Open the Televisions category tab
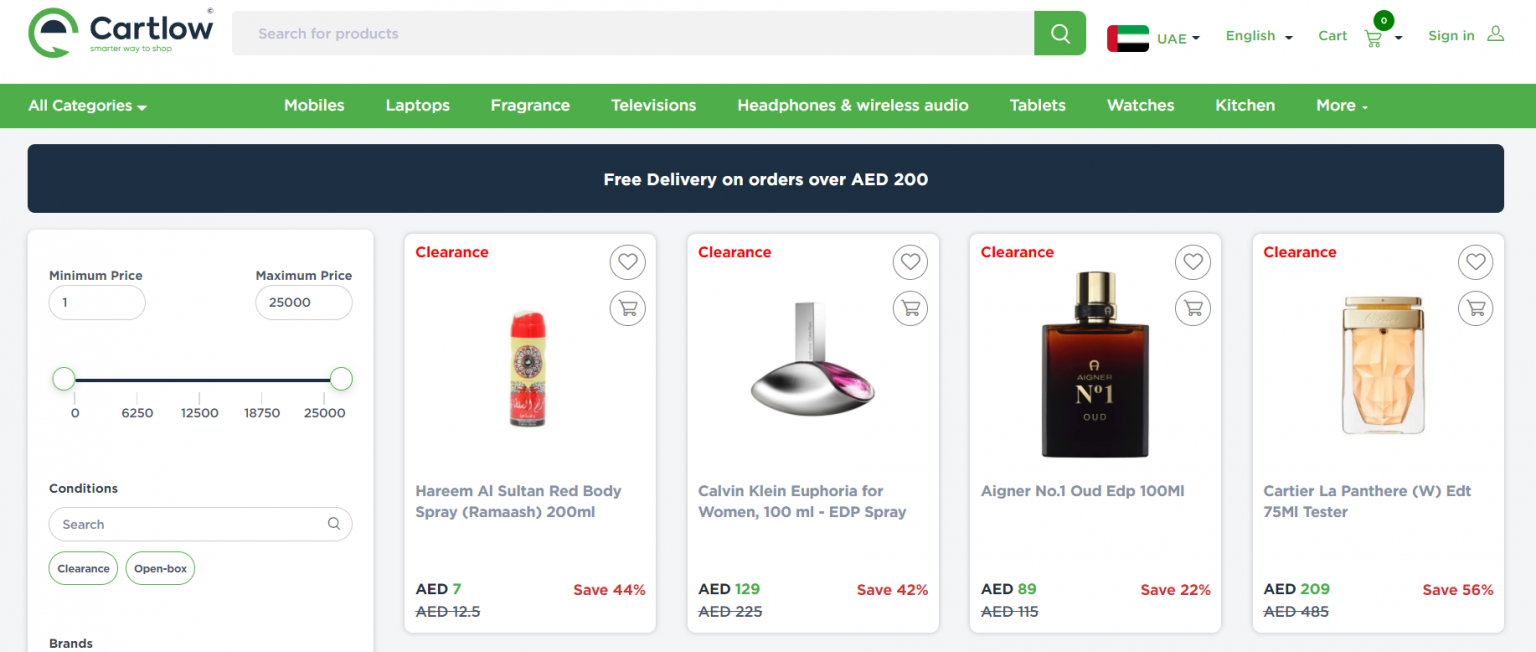Viewport: 1536px width, 652px height. click(653, 105)
